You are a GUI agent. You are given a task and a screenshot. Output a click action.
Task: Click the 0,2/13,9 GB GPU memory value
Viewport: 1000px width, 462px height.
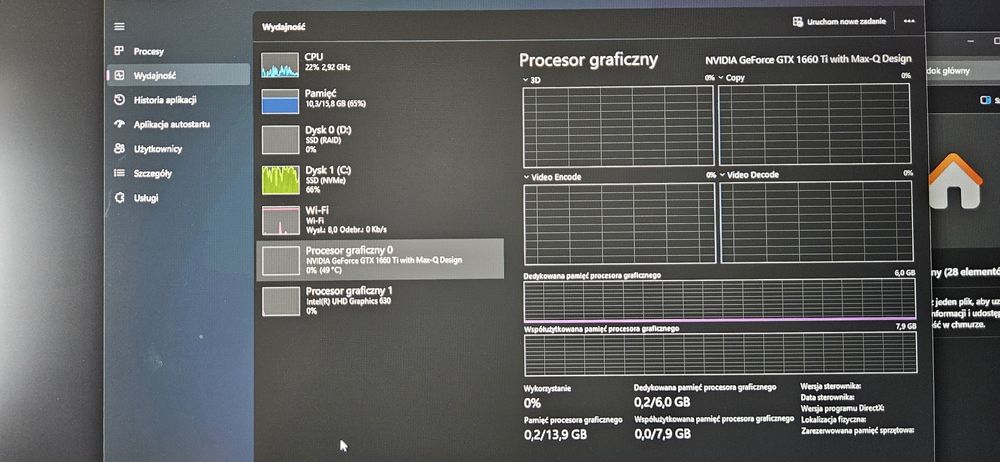(555, 435)
